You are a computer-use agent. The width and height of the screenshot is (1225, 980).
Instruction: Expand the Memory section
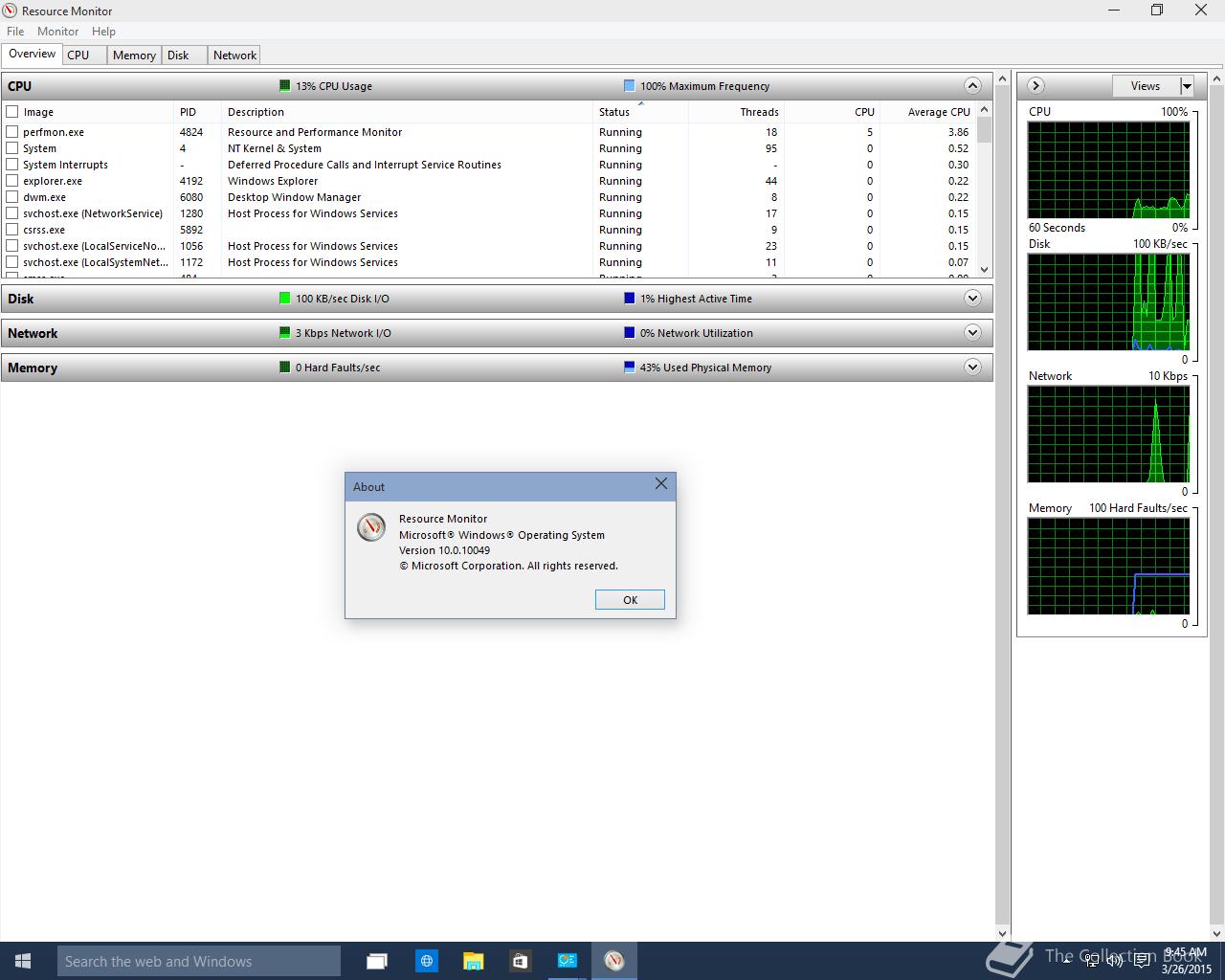pyautogui.click(x=972, y=367)
